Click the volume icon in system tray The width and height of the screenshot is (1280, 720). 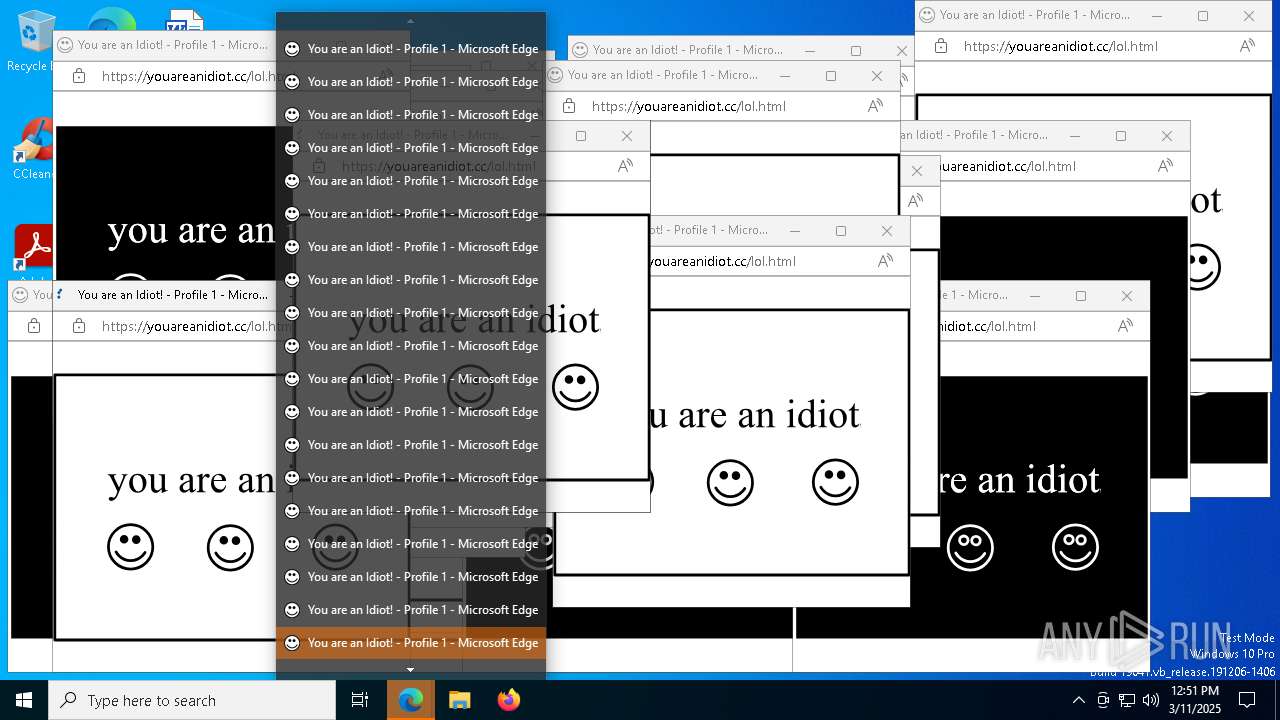pyautogui.click(x=1151, y=700)
